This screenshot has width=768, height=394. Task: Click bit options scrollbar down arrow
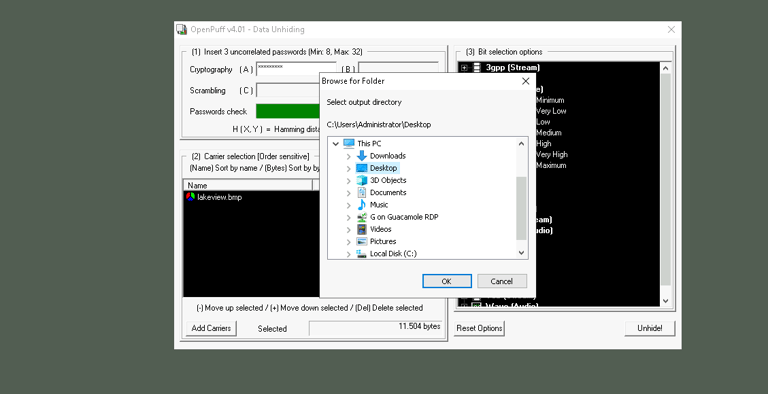665,300
